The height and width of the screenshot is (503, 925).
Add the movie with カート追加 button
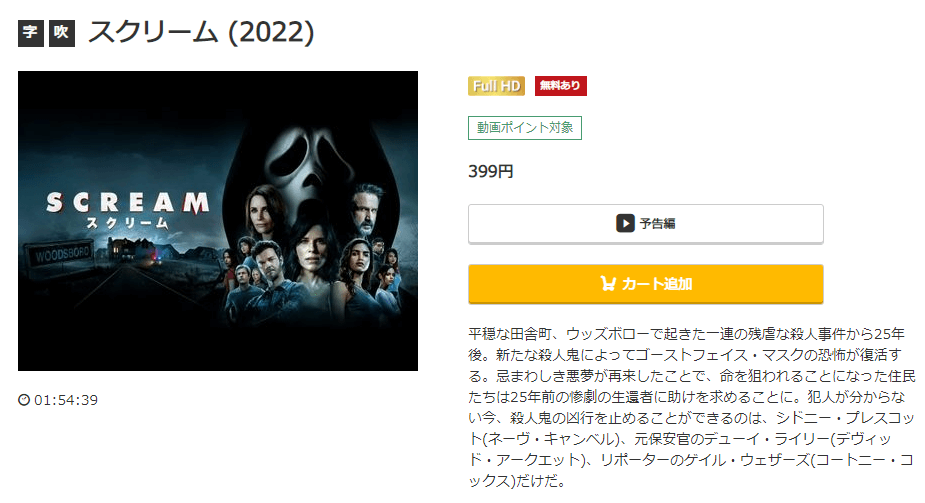(645, 284)
